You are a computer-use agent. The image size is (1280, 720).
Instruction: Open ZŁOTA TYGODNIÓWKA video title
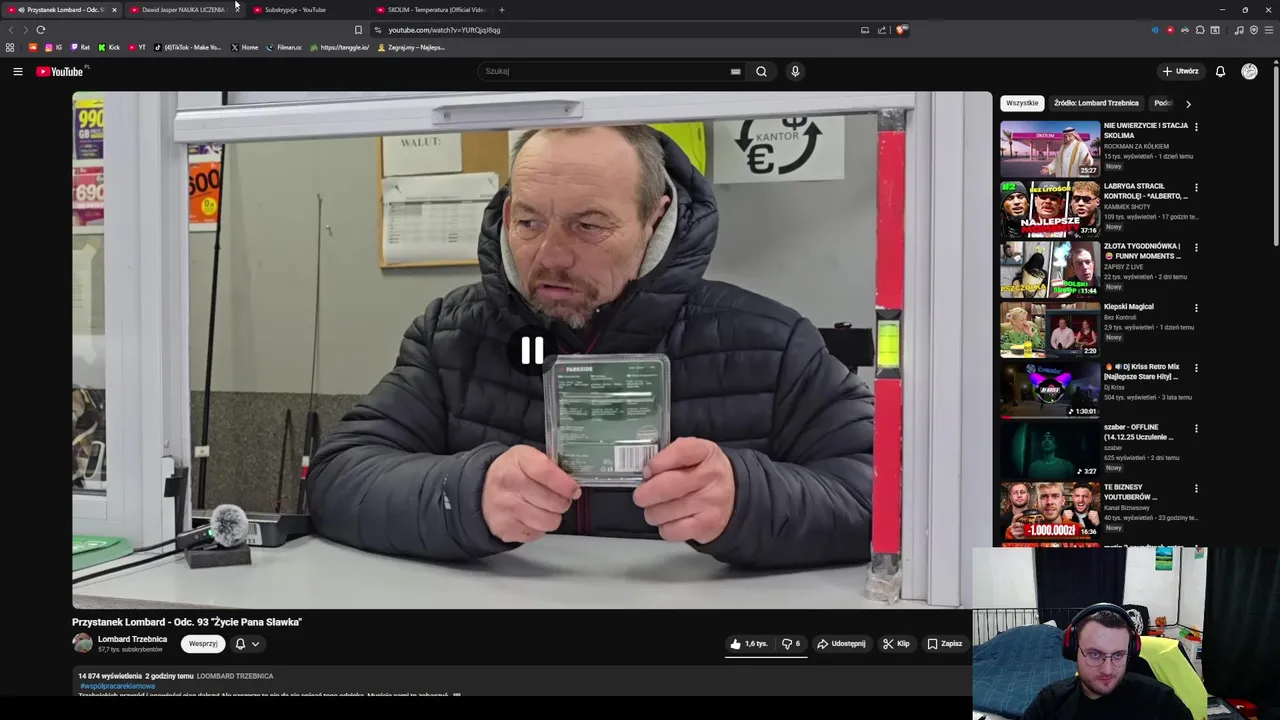click(x=1143, y=251)
